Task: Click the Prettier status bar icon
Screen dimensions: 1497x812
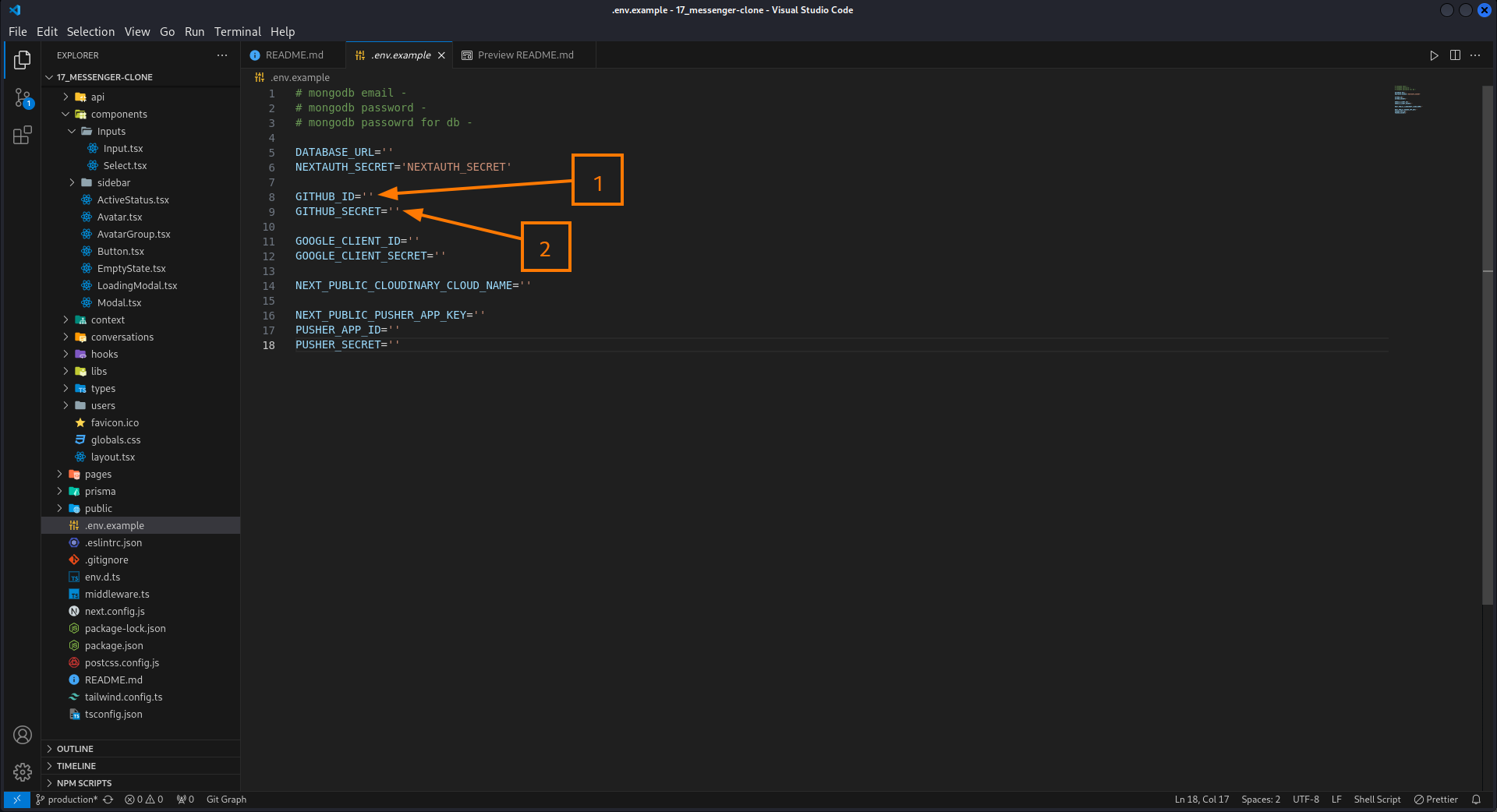Action: (1436, 800)
